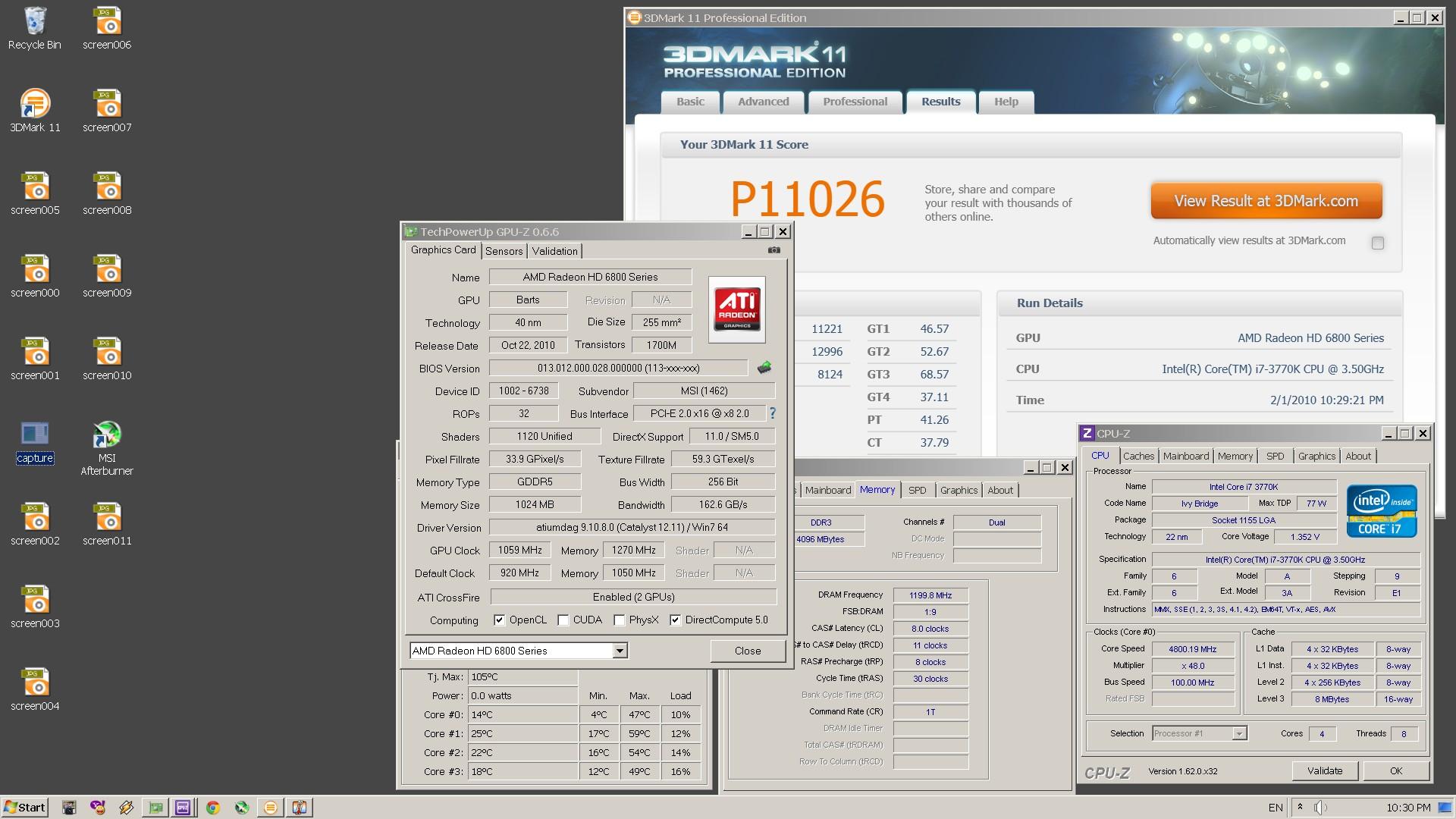The width and height of the screenshot is (1456, 819).
Task: Click the 3DMark orange taskbar button
Action: [270, 808]
